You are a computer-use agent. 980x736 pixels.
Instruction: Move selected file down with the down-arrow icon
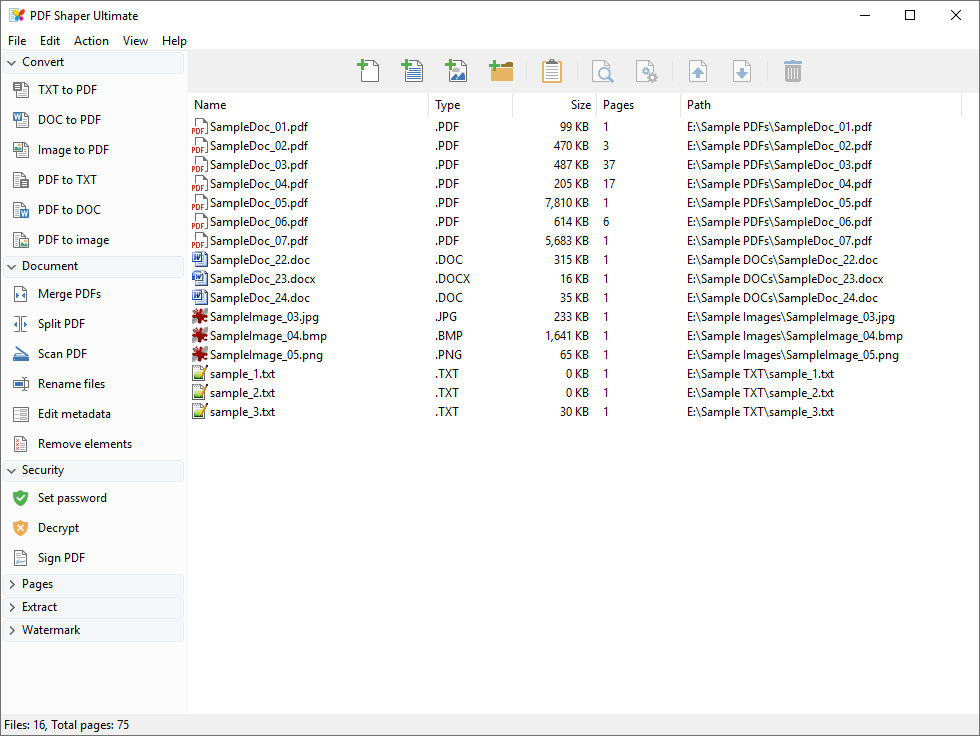(740, 70)
